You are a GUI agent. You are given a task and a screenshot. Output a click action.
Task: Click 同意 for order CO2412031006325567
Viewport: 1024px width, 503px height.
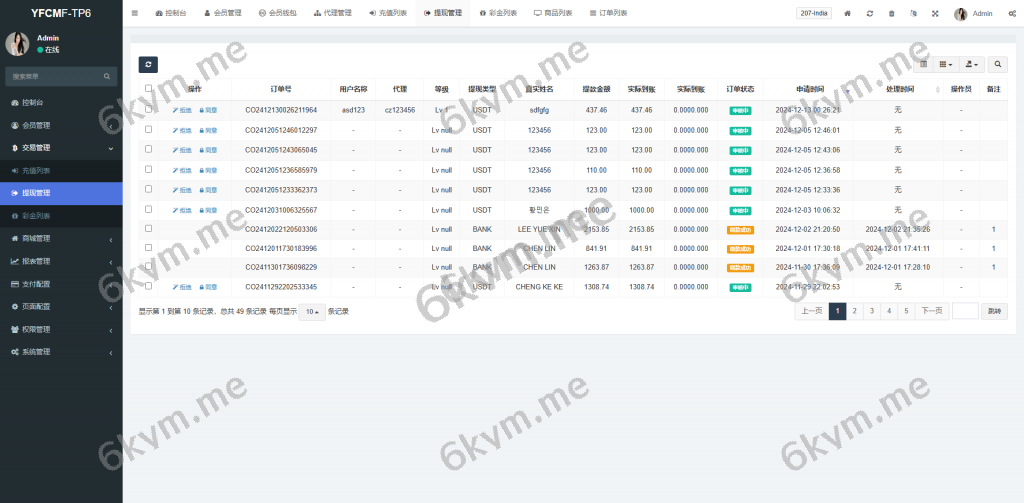(208, 210)
